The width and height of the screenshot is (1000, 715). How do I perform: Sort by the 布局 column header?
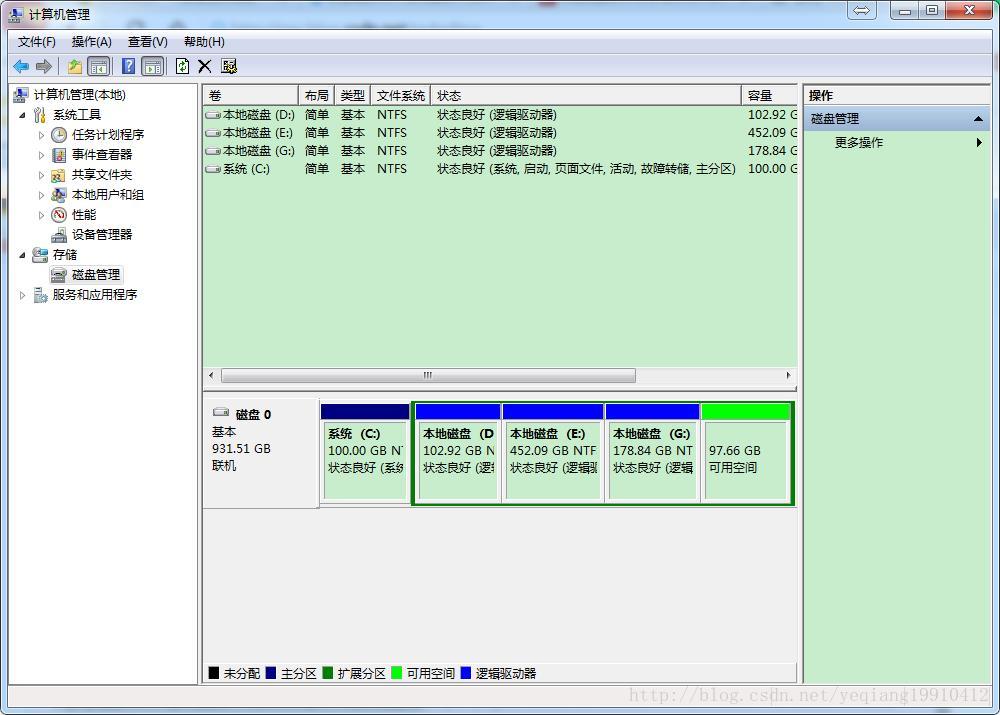coord(316,96)
